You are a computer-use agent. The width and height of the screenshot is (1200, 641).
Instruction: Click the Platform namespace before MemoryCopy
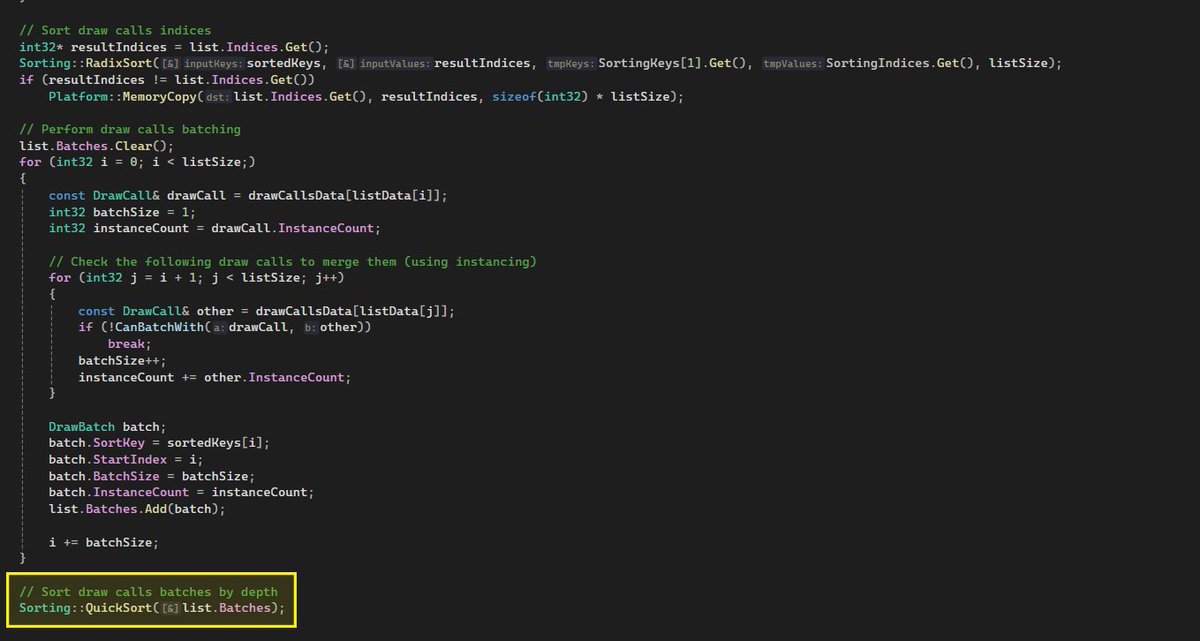click(78, 95)
